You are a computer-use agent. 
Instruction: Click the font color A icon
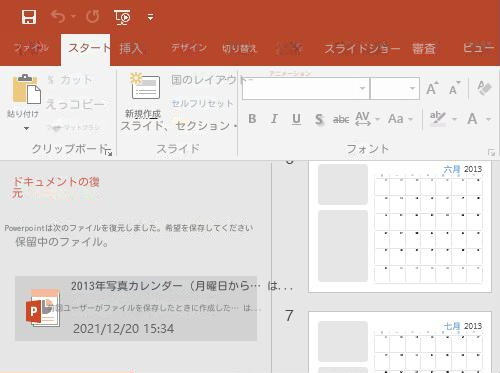point(472,119)
